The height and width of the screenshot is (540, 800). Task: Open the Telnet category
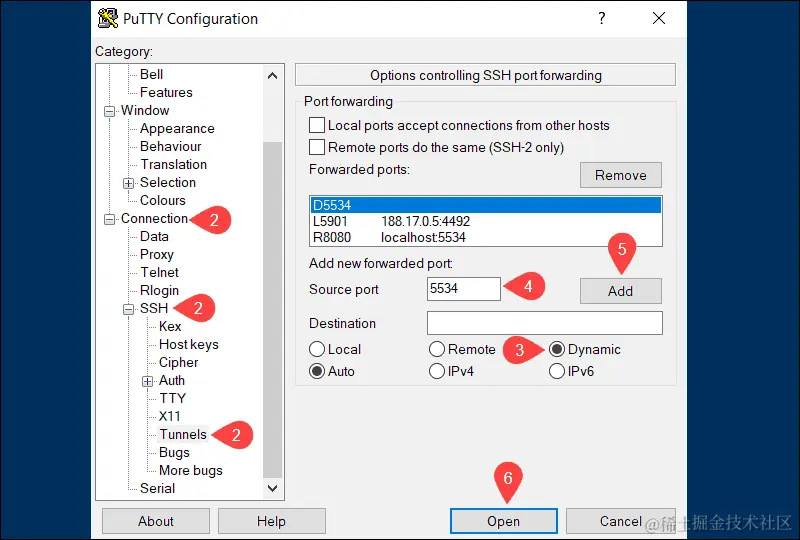[x=160, y=272]
